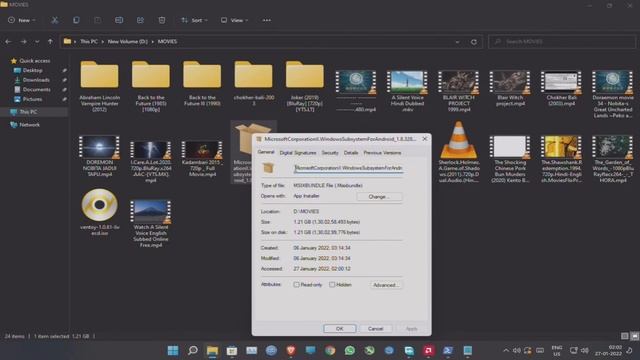The image size is (640, 360).
Task: Click the Share icon in toolbar
Action: pyautogui.click(x=140, y=20)
